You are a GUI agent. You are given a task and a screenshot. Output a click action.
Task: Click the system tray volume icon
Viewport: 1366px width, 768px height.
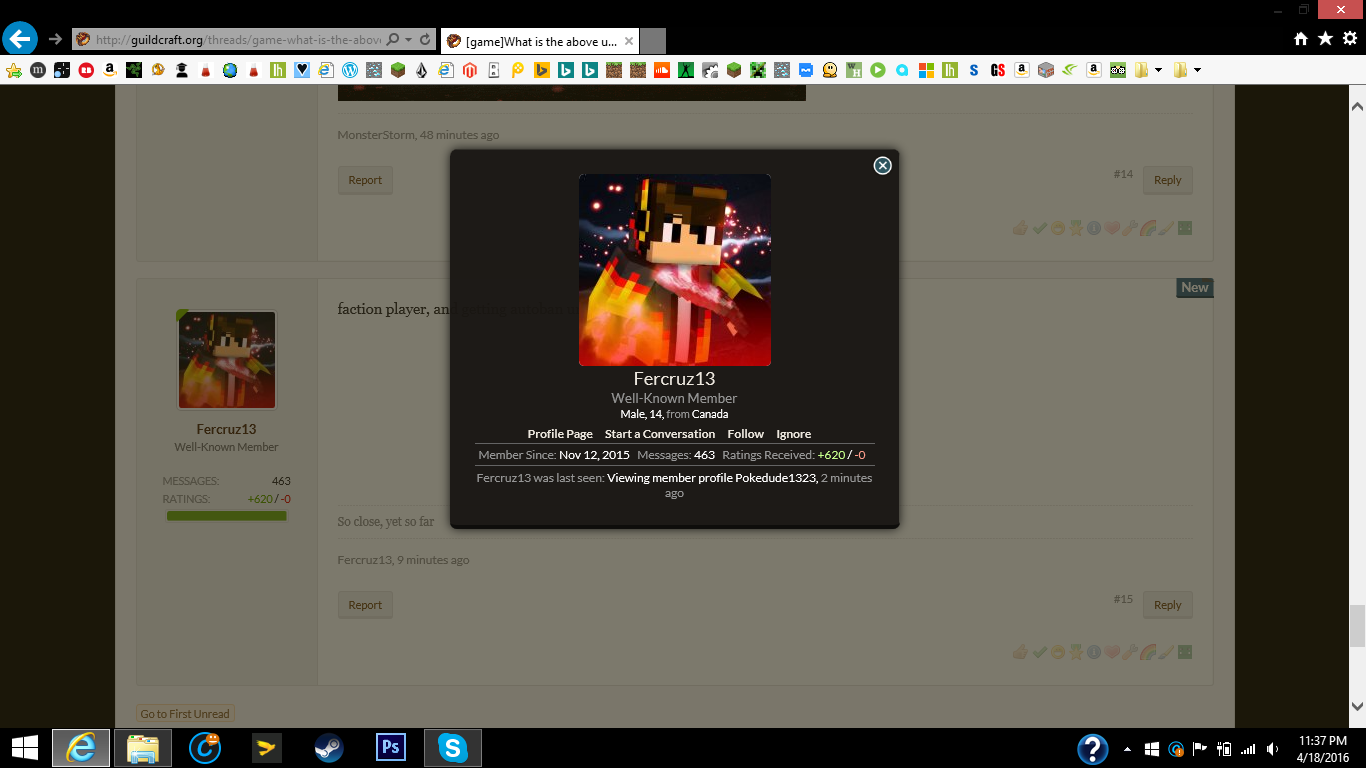(1272, 748)
